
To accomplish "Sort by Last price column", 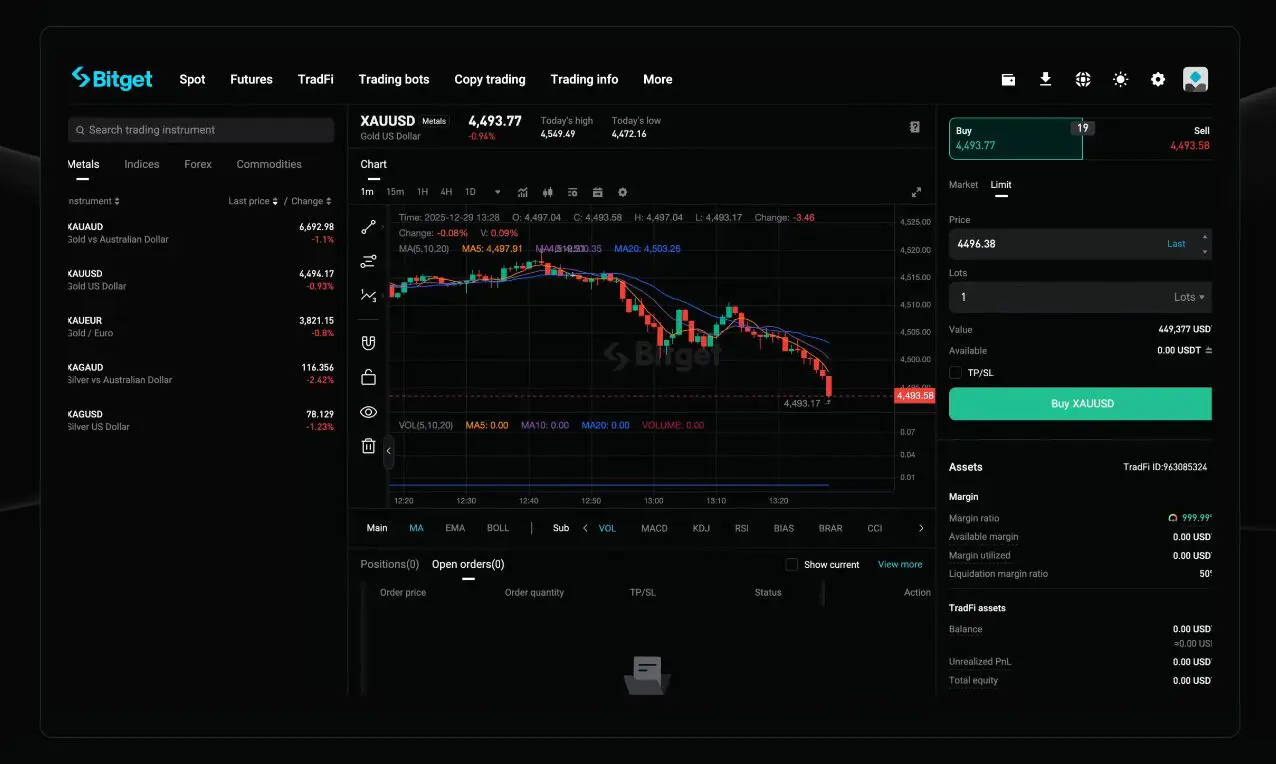I will pyautogui.click(x=253, y=201).
